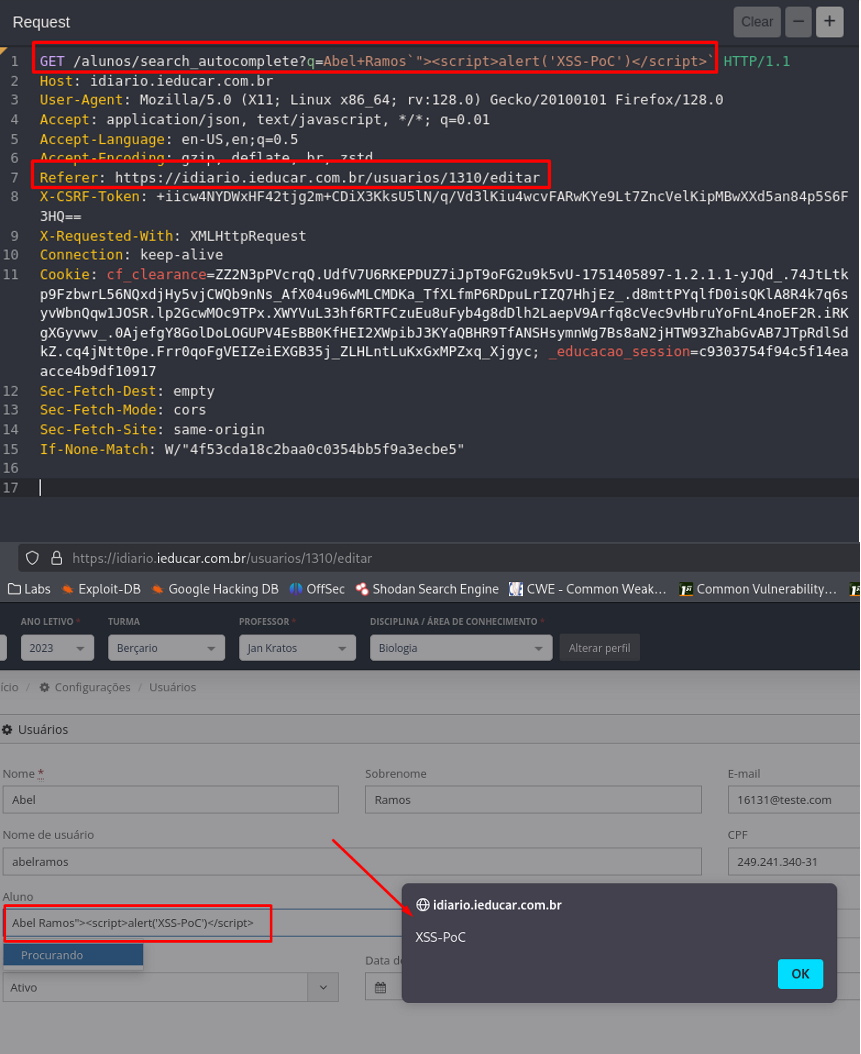The width and height of the screenshot is (861, 1054).
Task: Expand the request view with plus button
Action: click(829, 22)
